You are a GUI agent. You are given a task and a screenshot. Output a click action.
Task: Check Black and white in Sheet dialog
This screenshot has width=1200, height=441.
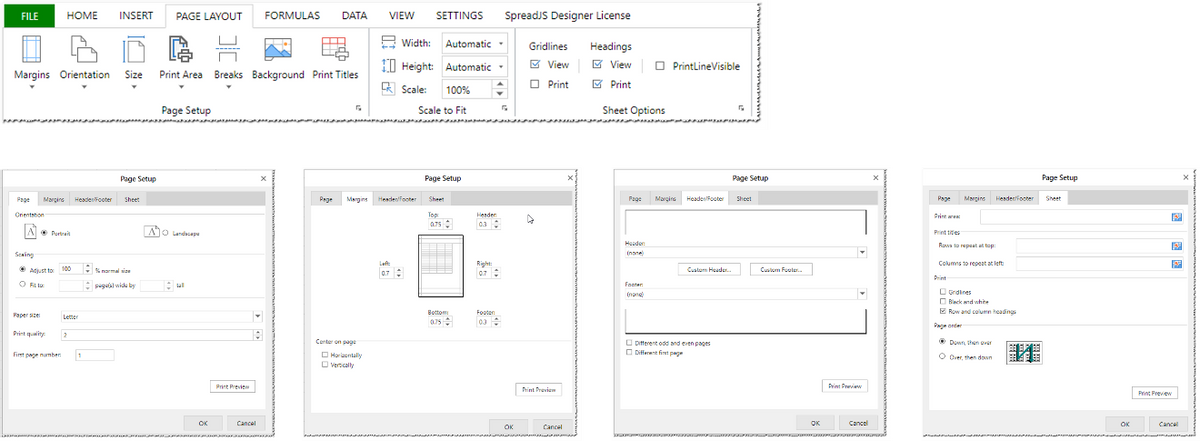pyautogui.click(x=943, y=301)
